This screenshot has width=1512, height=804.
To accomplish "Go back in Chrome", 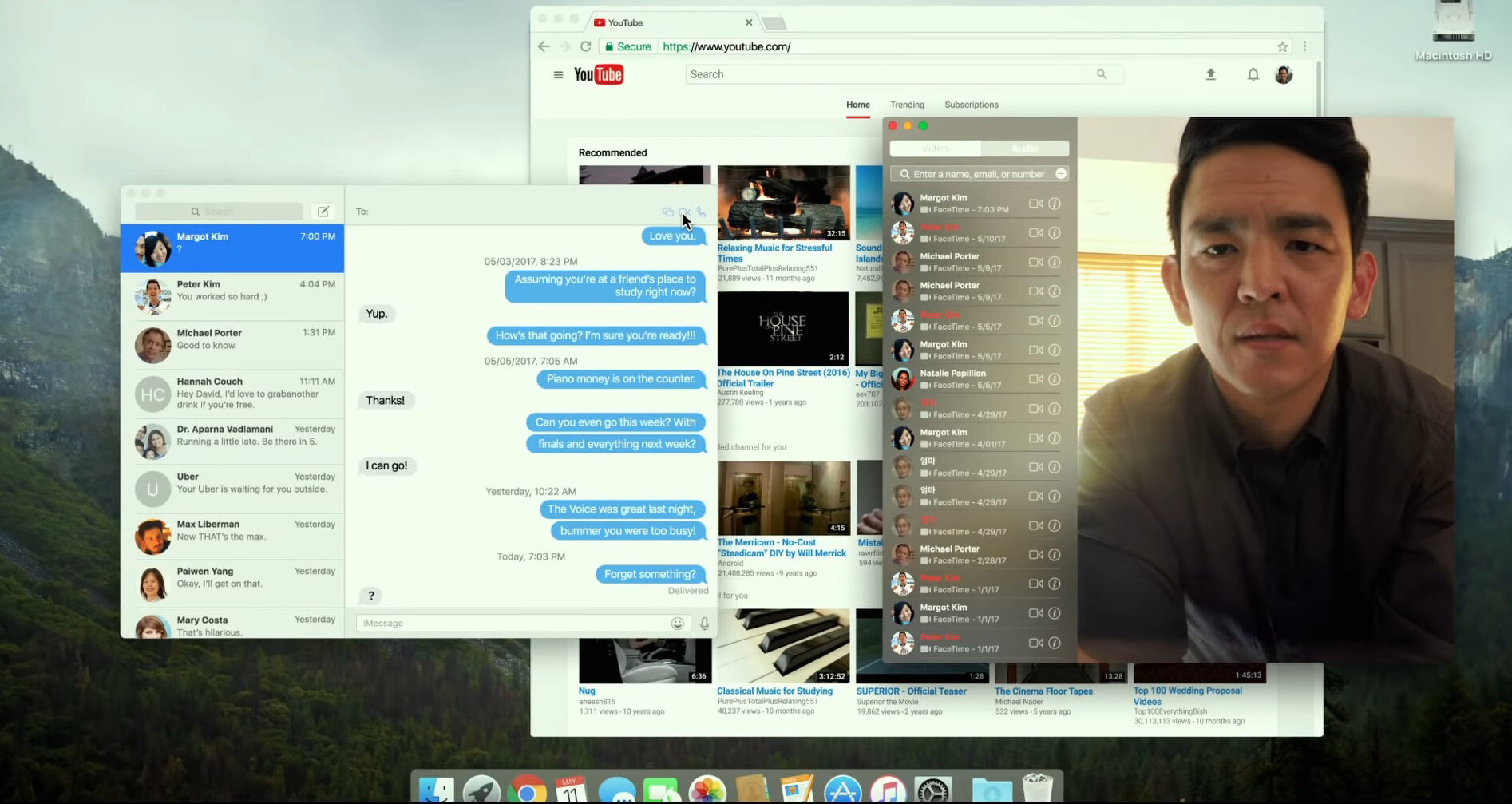I will (x=544, y=46).
